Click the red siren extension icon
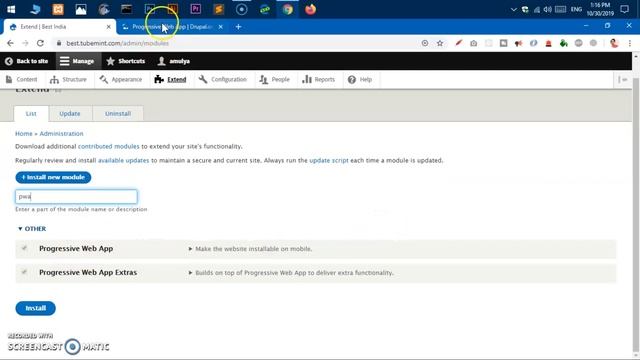 pos(549,43)
